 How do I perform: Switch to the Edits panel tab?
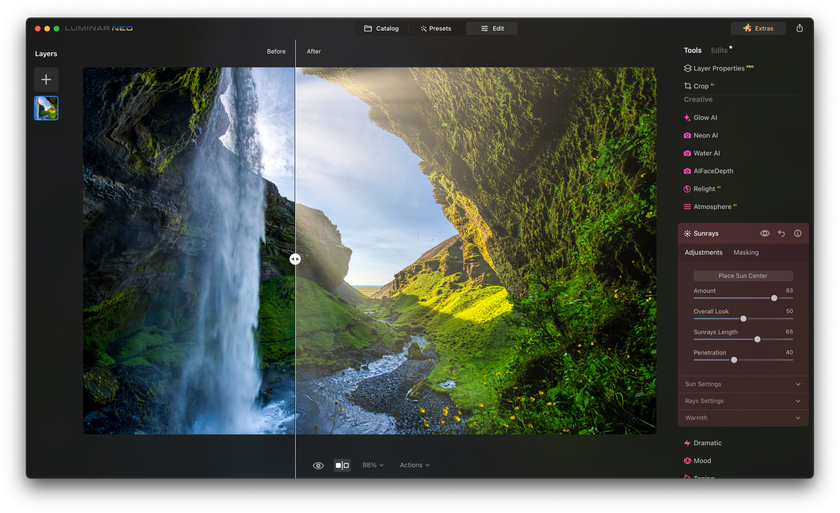click(x=719, y=50)
